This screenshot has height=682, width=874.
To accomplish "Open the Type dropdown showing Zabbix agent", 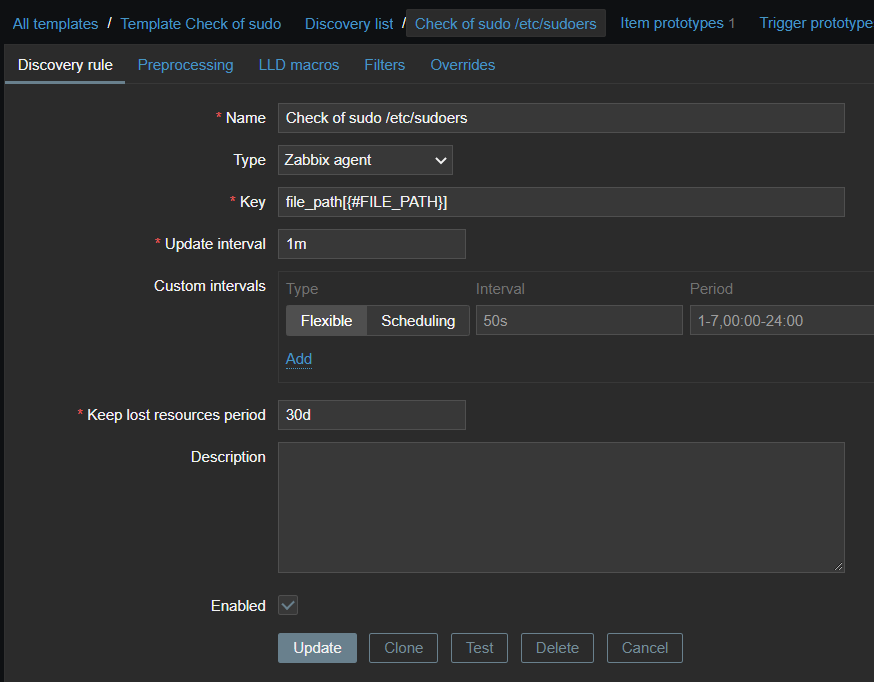I will (x=364, y=160).
